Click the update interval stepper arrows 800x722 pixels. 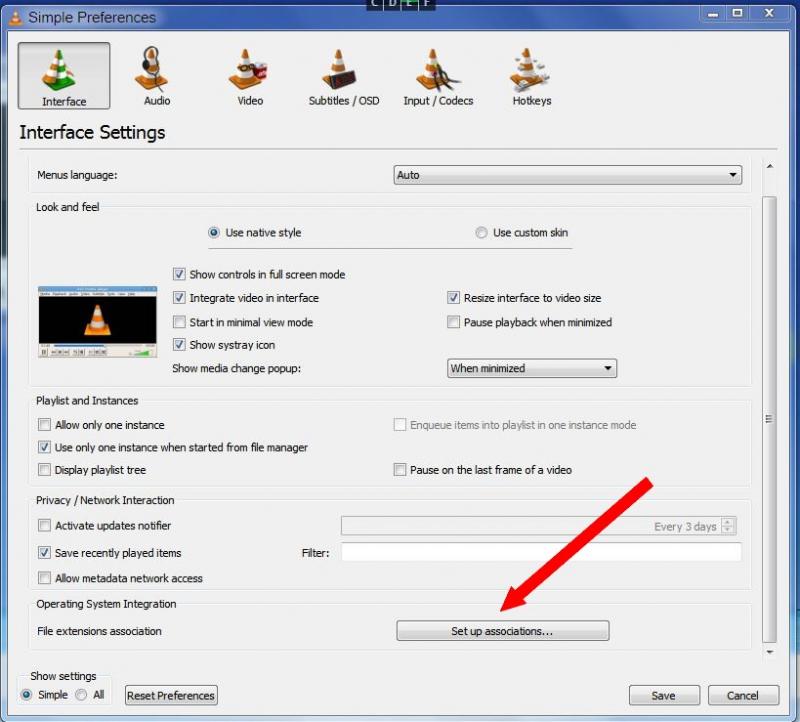pyautogui.click(x=728, y=526)
